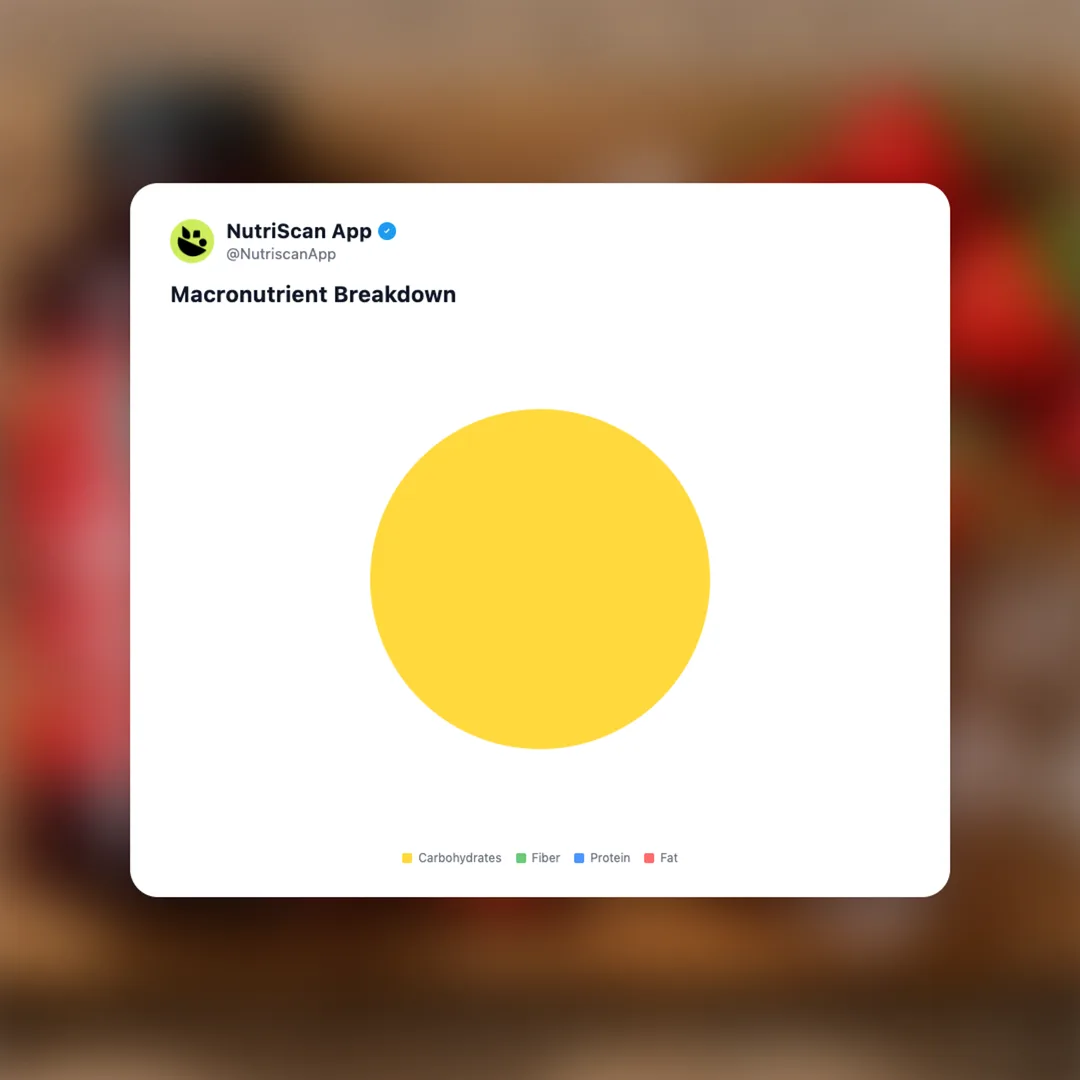Toggle the Protein series via its legend label

pyautogui.click(x=610, y=858)
